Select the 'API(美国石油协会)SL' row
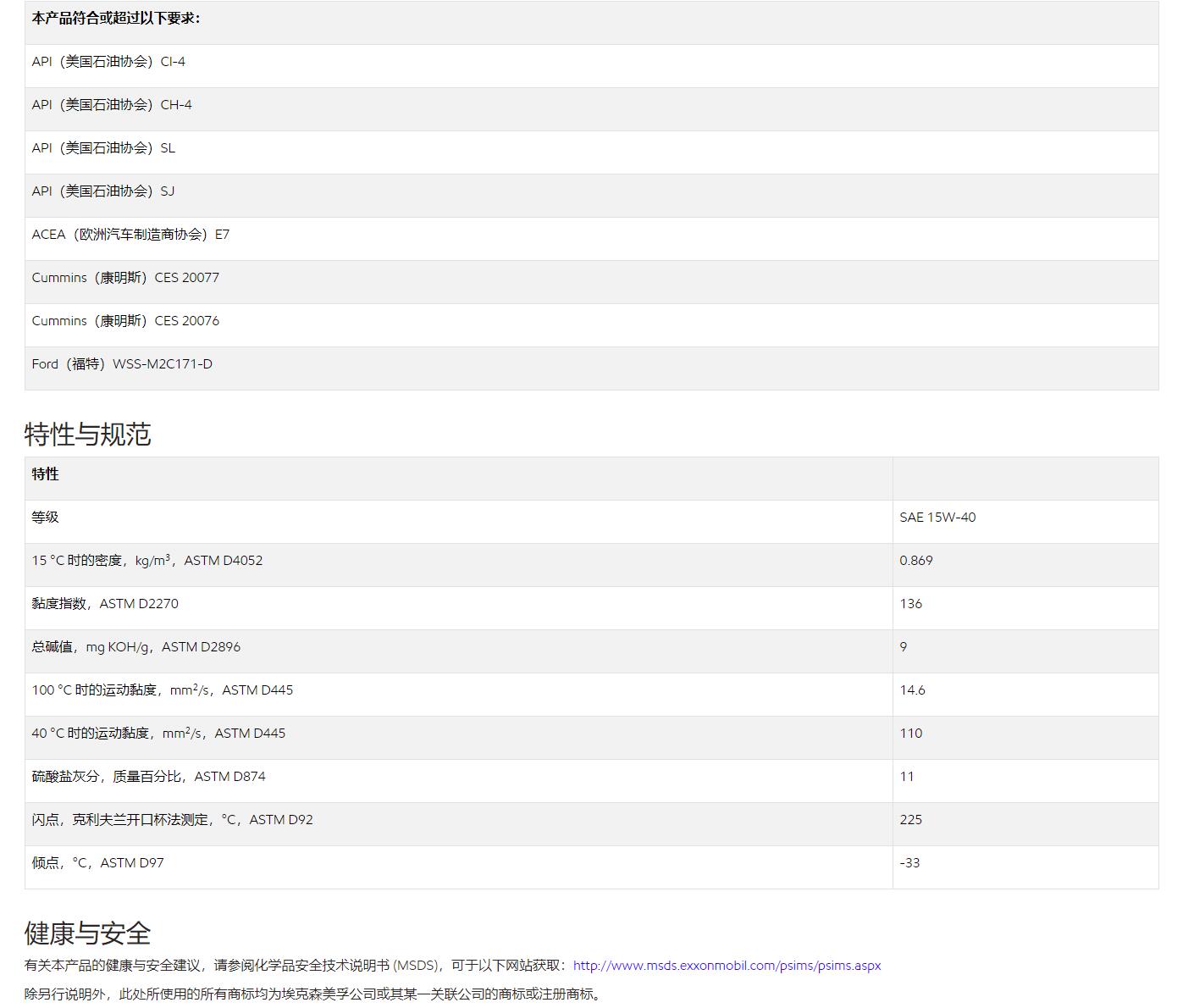The height and width of the screenshot is (1008, 1183). pyautogui.click(x=591, y=152)
